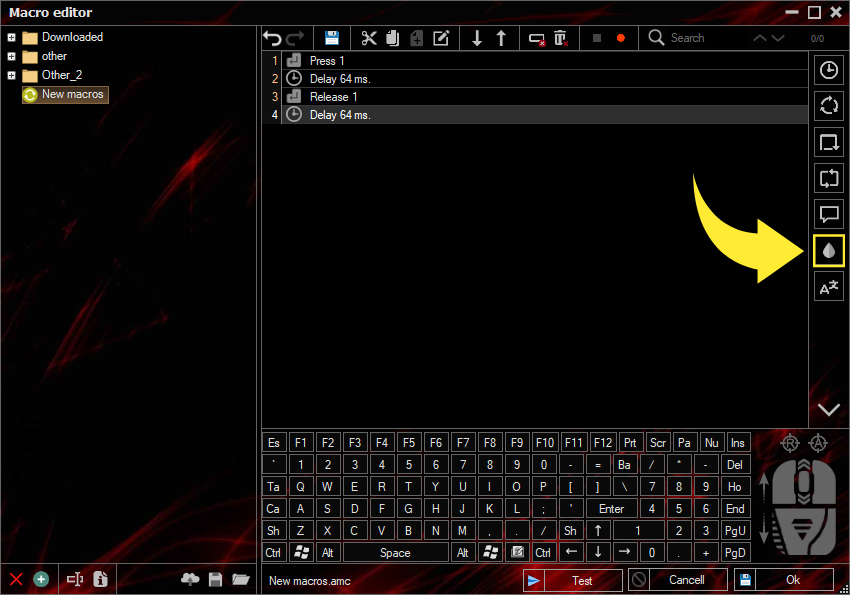850x595 pixels.
Task: Cut the selected action with the scissors icon
Action: tap(369, 37)
